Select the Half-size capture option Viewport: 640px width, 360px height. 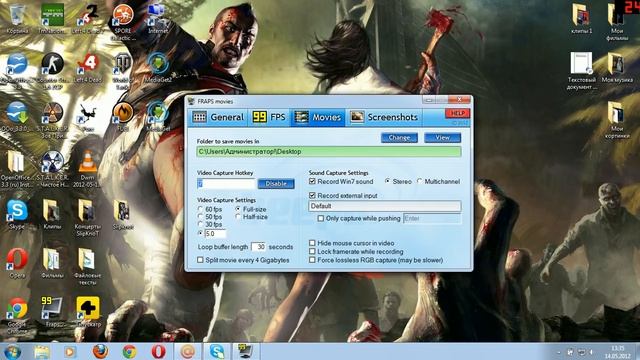coord(238,217)
